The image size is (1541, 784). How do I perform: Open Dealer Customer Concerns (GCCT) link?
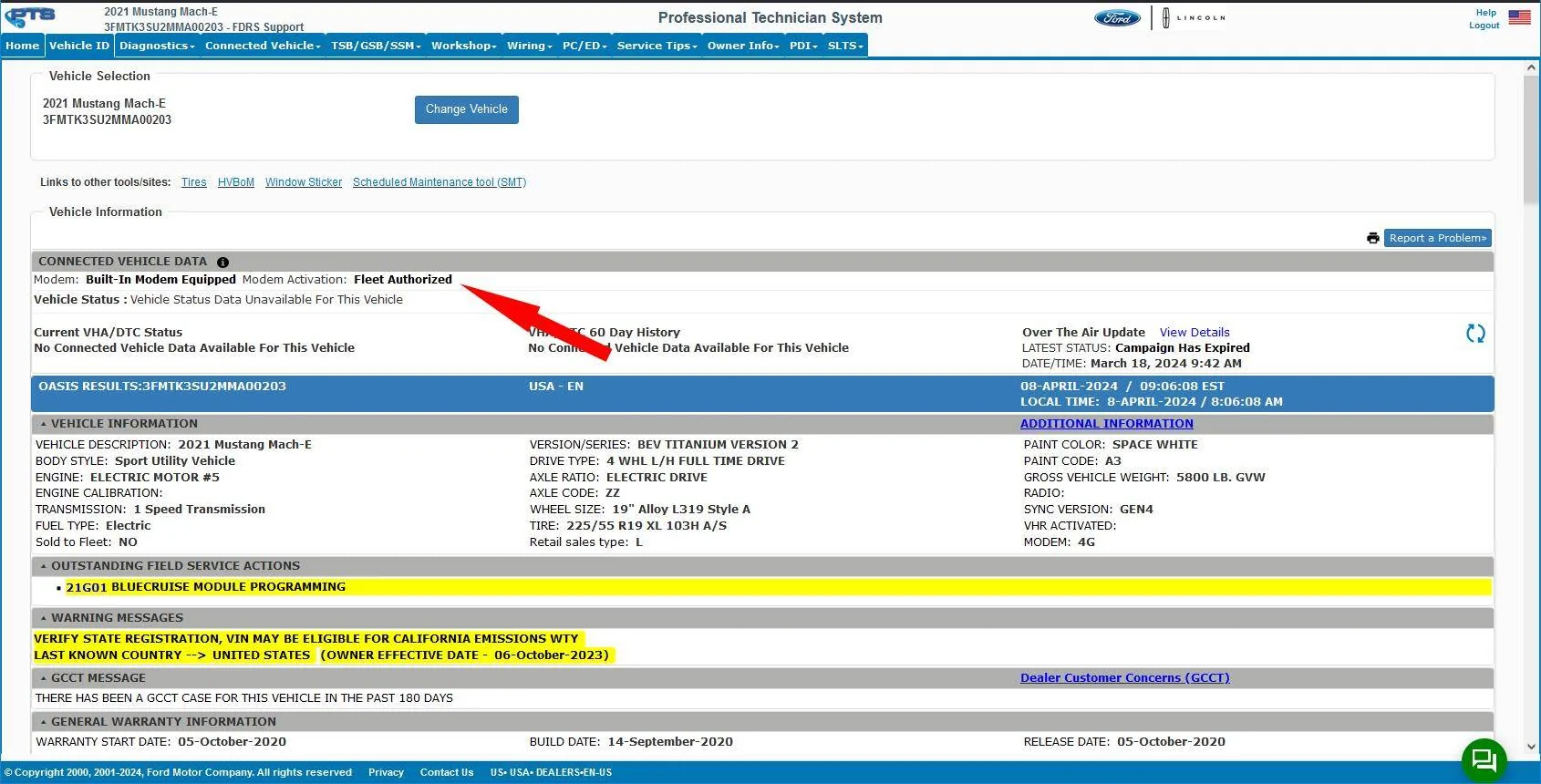click(1125, 678)
